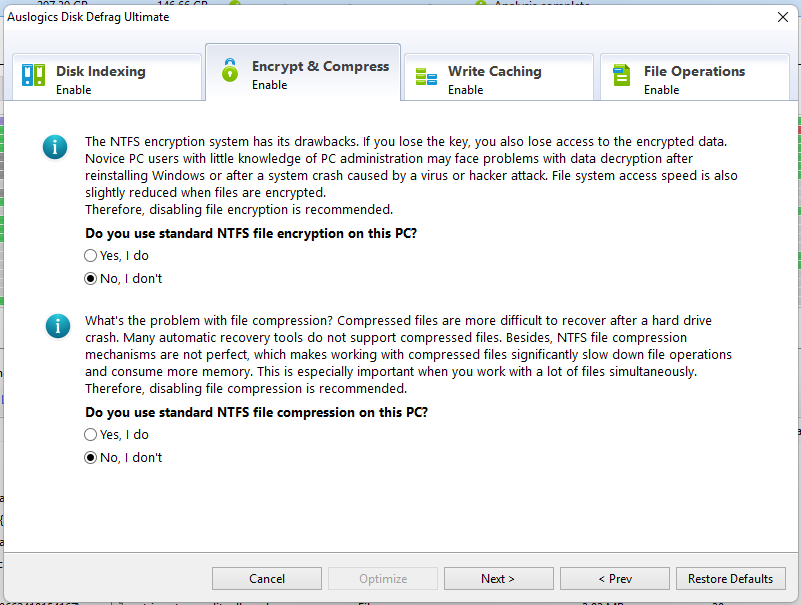
Task: Choose 'Yes, I do' for file compression
Action: [91, 435]
